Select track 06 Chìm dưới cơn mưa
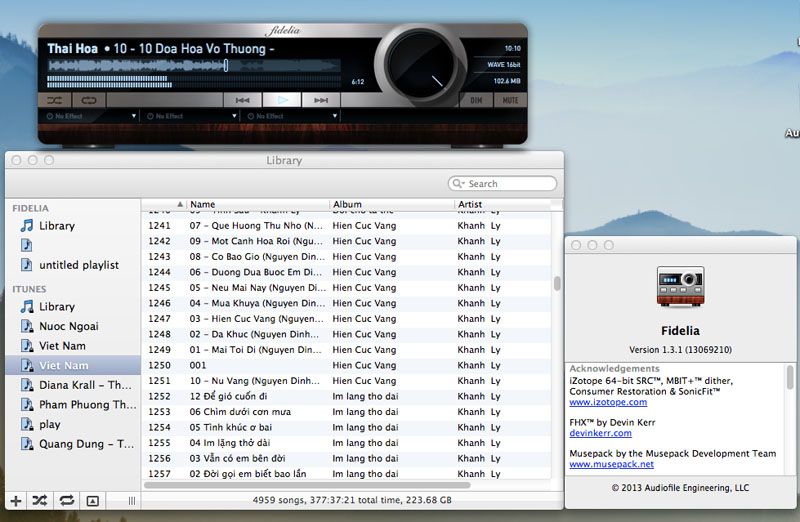Screen dimensions: 800x522 click(x=346, y=412)
